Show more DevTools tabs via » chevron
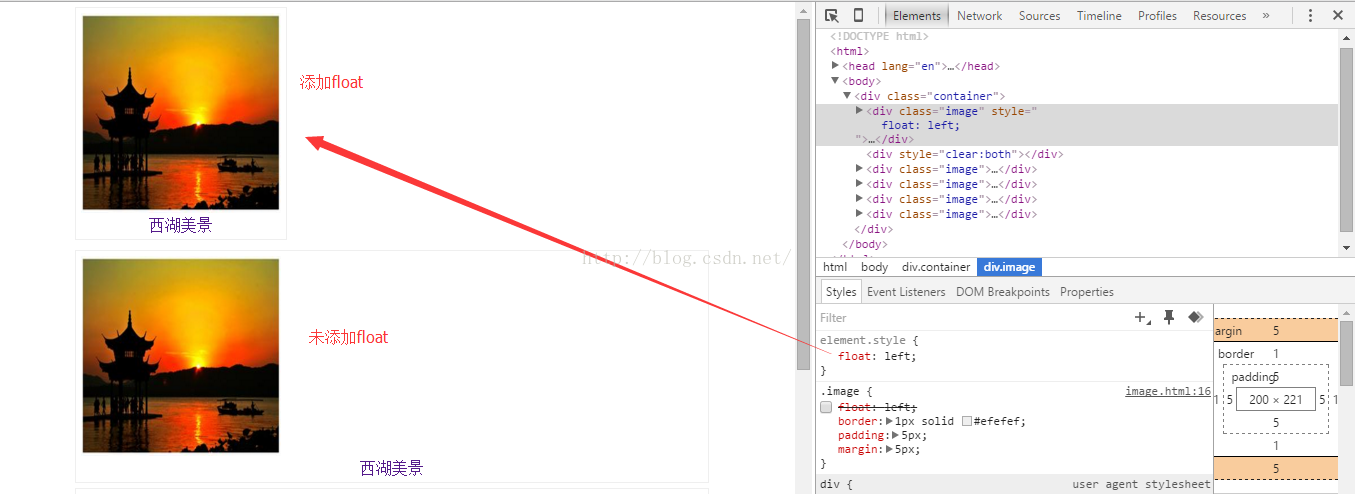The width and height of the screenshot is (1355, 494). coord(1266,15)
